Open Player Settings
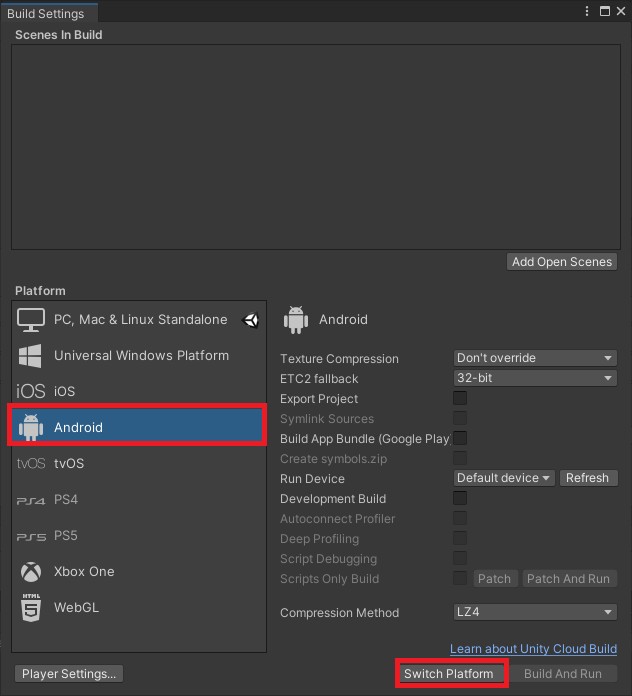Screen dimensions: 632x696 point(69,674)
